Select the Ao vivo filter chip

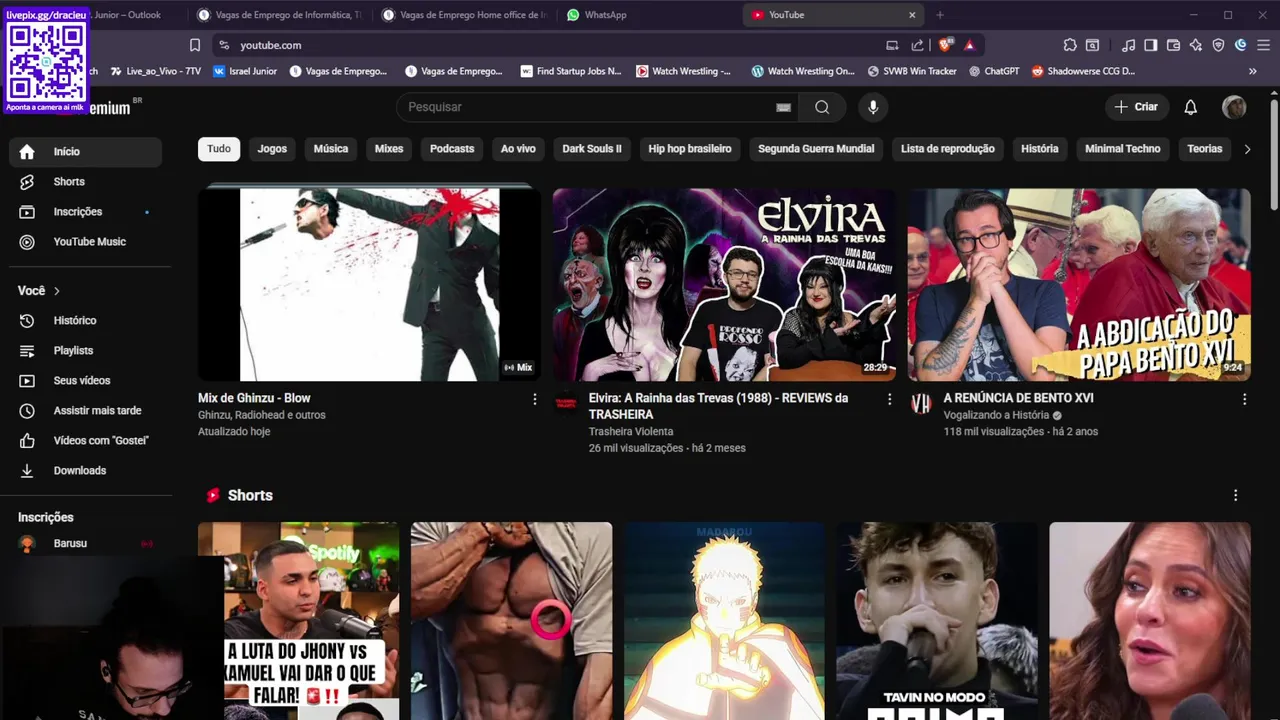[x=518, y=149]
